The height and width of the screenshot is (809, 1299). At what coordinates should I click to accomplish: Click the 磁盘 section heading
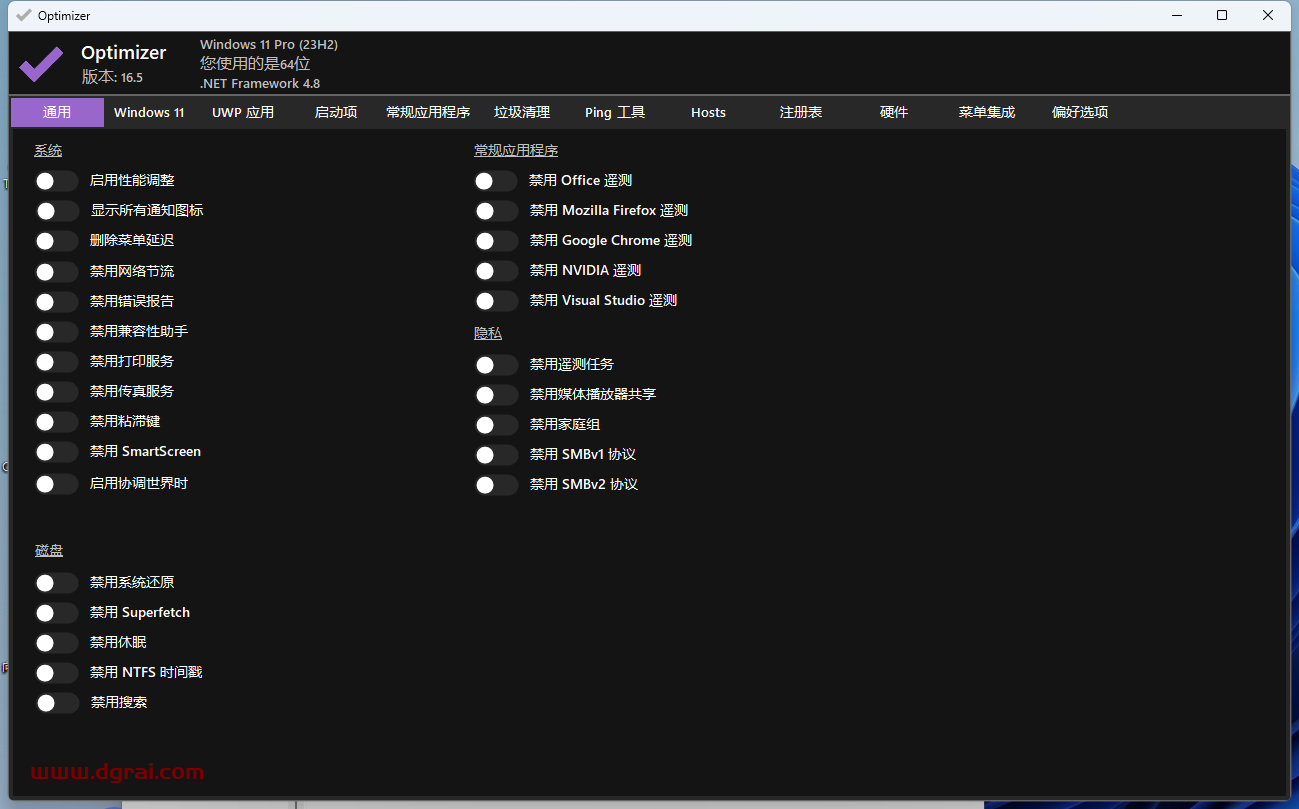coord(49,551)
